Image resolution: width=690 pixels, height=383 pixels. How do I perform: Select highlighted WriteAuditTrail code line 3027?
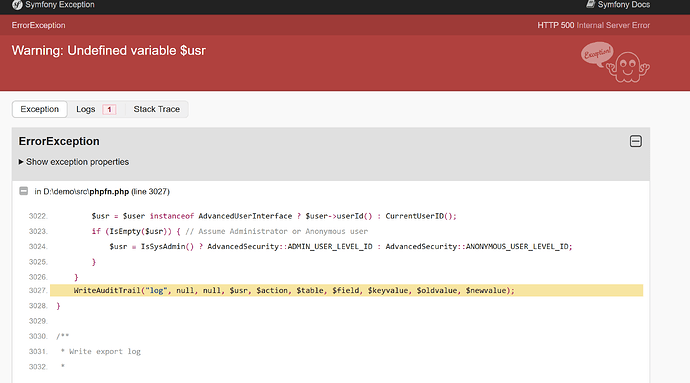[x=346, y=291]
